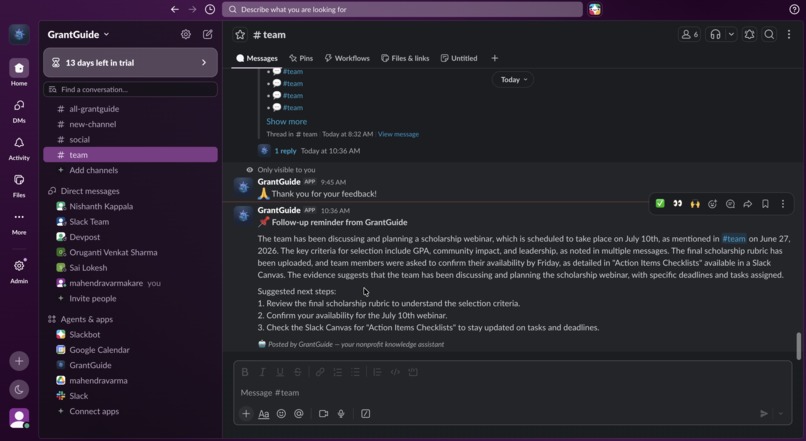The width and height of the screenshot is (806, 441).
Task: Toggle the dark mode moon icon
Action: pyautogui.click(x=19, y=390)
